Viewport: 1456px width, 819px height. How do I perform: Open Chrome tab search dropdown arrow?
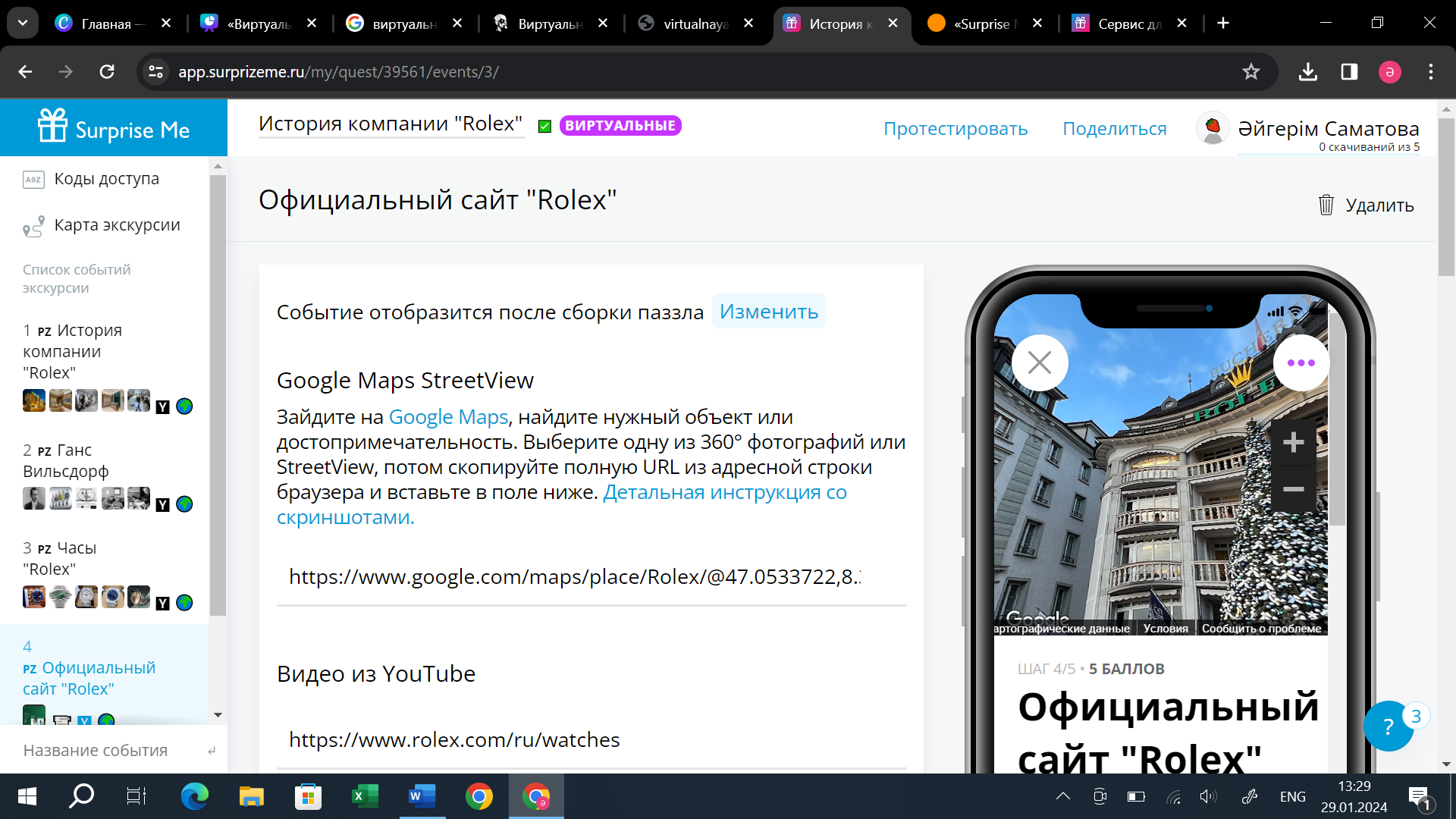click(23, 23)
